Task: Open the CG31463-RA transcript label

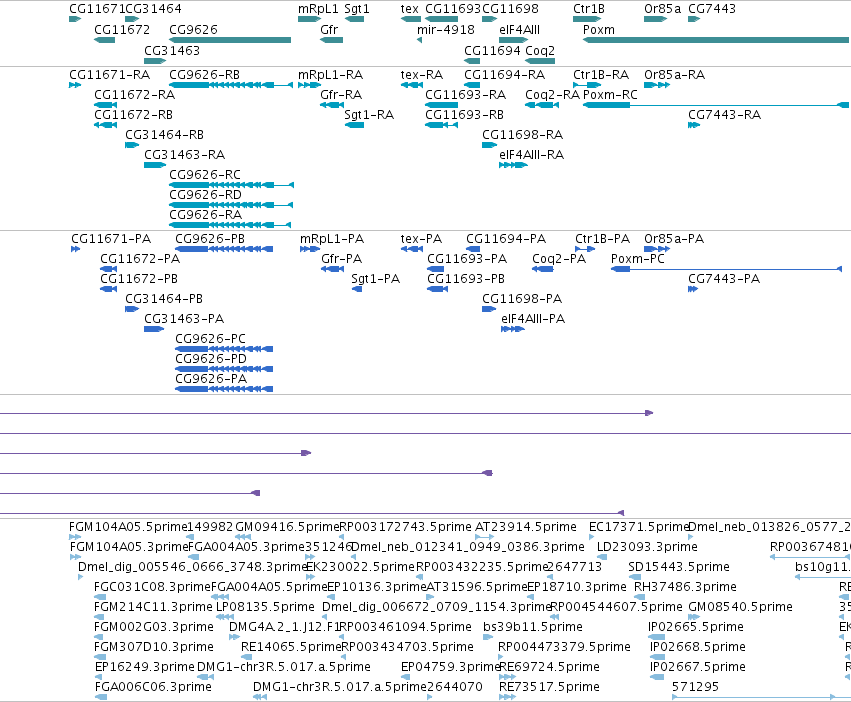Action: 185,155
